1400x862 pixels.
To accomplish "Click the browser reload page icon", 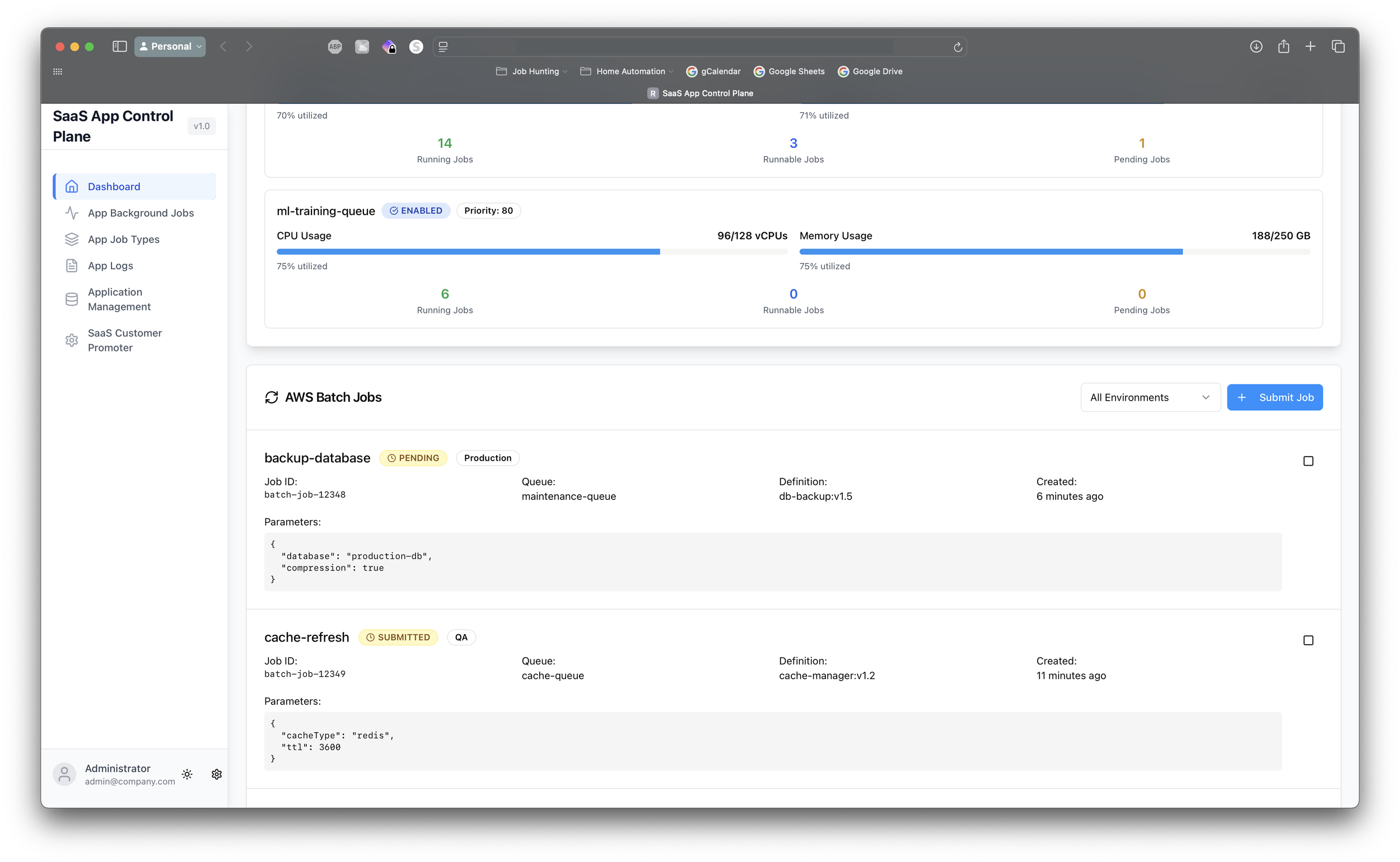I will pyautogui.click(x=958, y=47).
